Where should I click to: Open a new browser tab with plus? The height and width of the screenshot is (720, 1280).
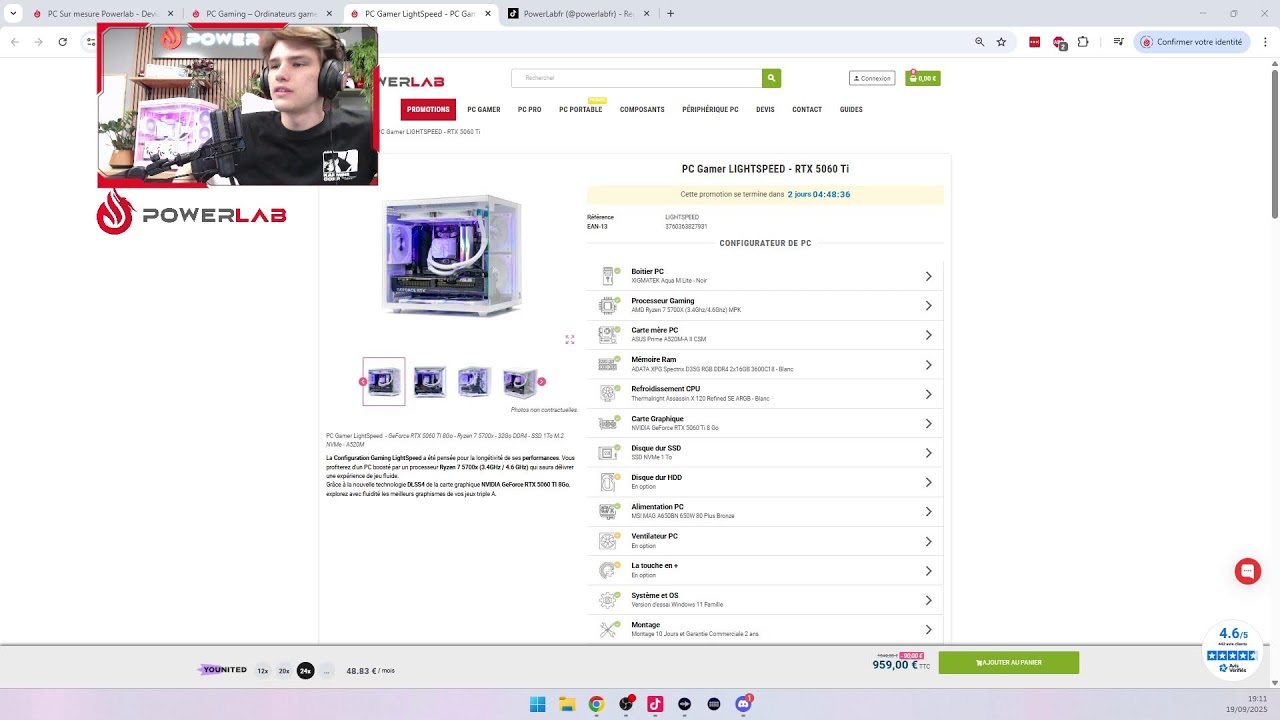(670, 14)
